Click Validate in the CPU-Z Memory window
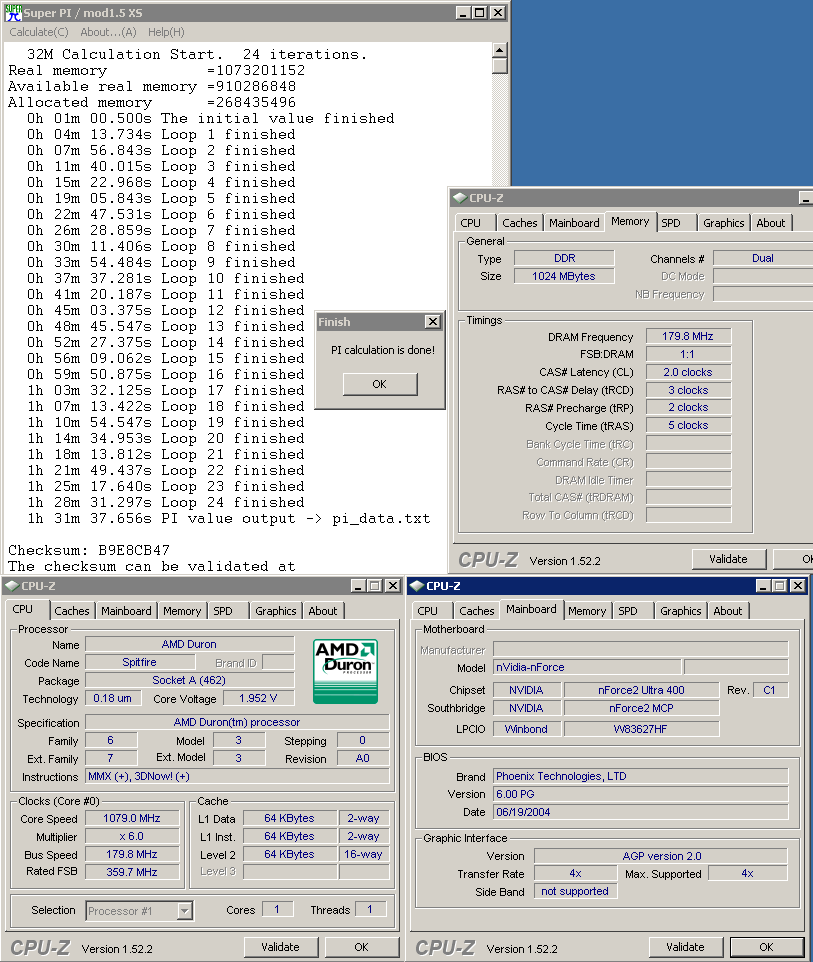 tap(728, 559)
